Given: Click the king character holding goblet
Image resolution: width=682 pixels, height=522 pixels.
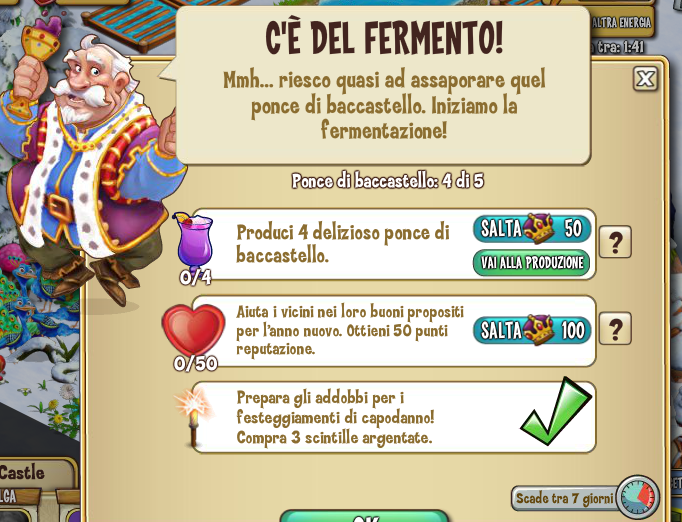Looking at the screenshot, I should pyautogui.click(x=89, y=165).
